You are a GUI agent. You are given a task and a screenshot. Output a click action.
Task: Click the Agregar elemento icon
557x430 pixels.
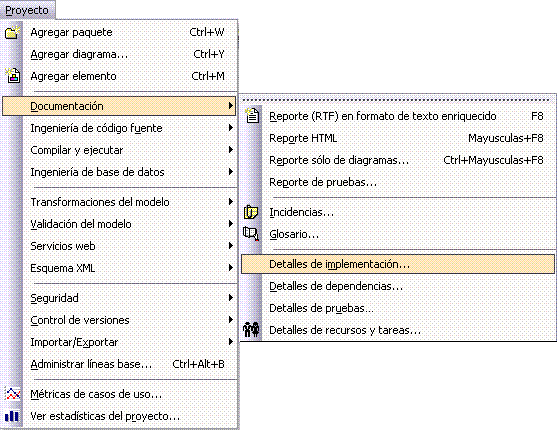(13, 76)
